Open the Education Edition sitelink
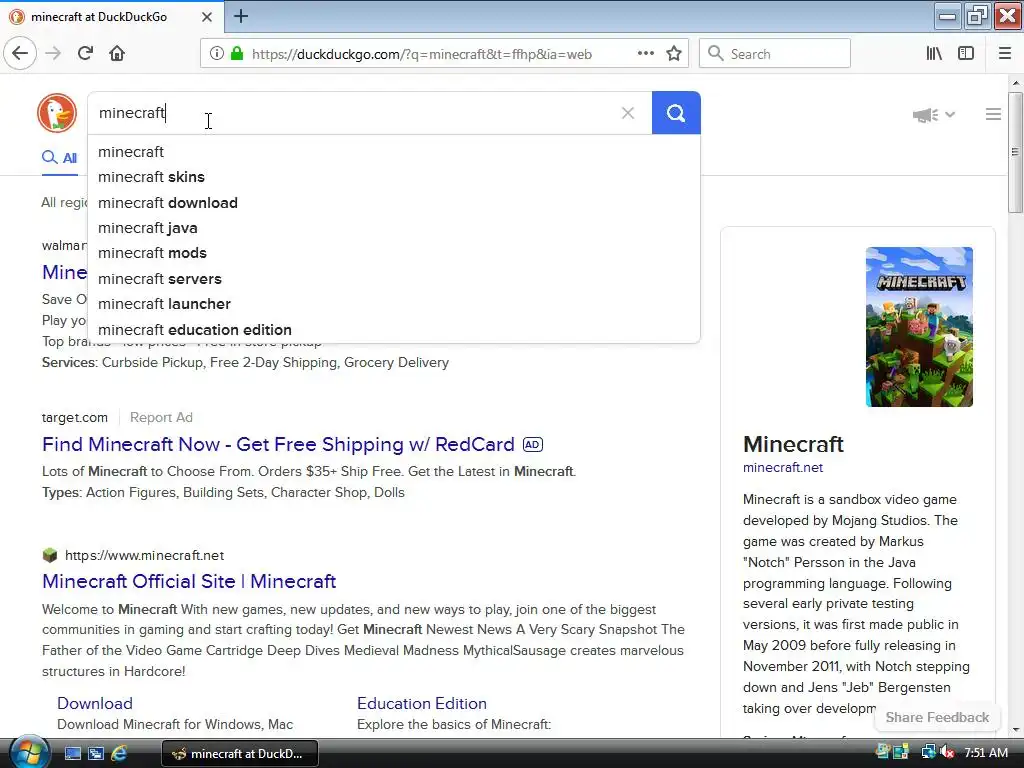 coord(421,703)
